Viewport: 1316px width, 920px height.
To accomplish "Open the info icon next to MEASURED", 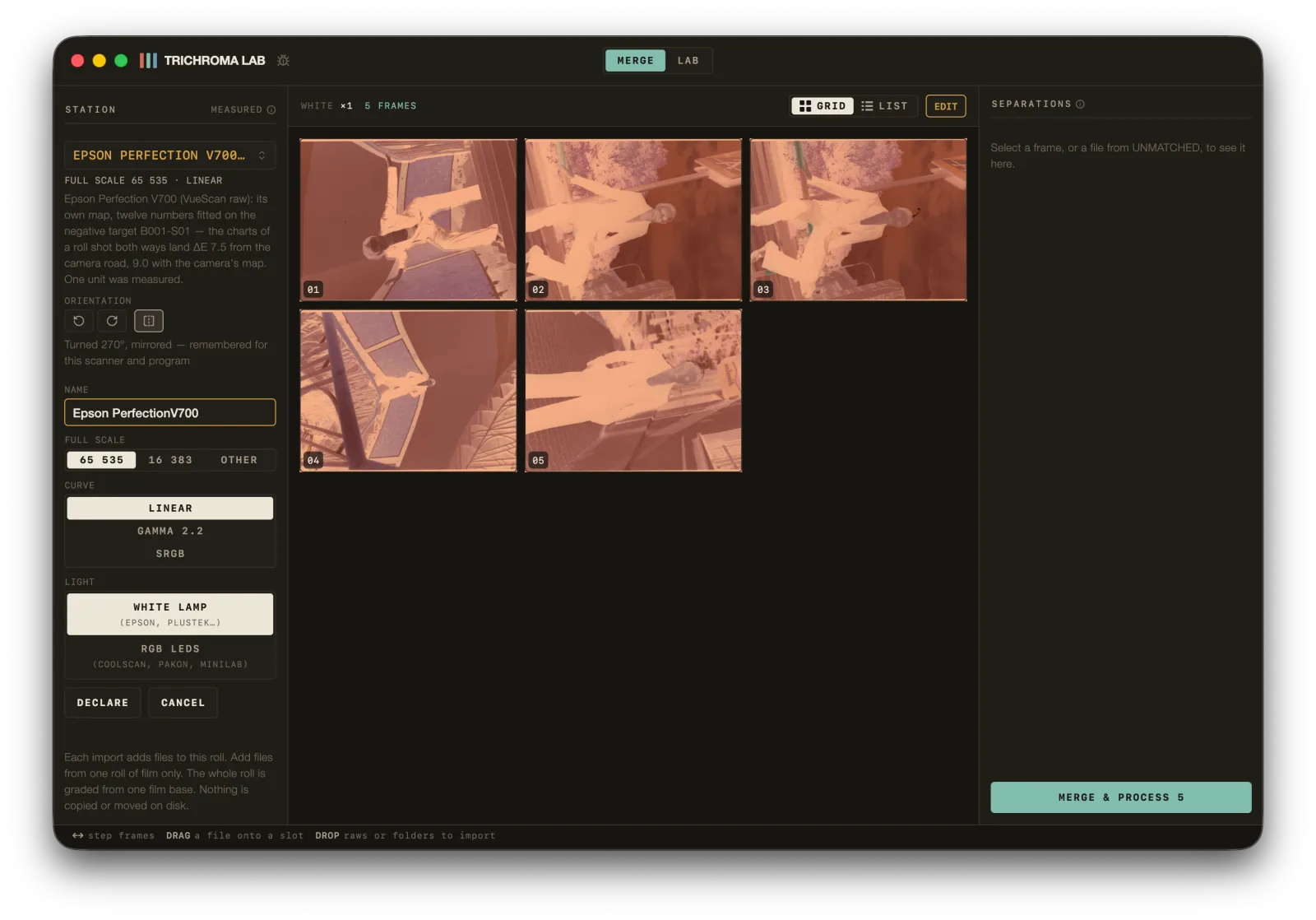I will [271, 109].
